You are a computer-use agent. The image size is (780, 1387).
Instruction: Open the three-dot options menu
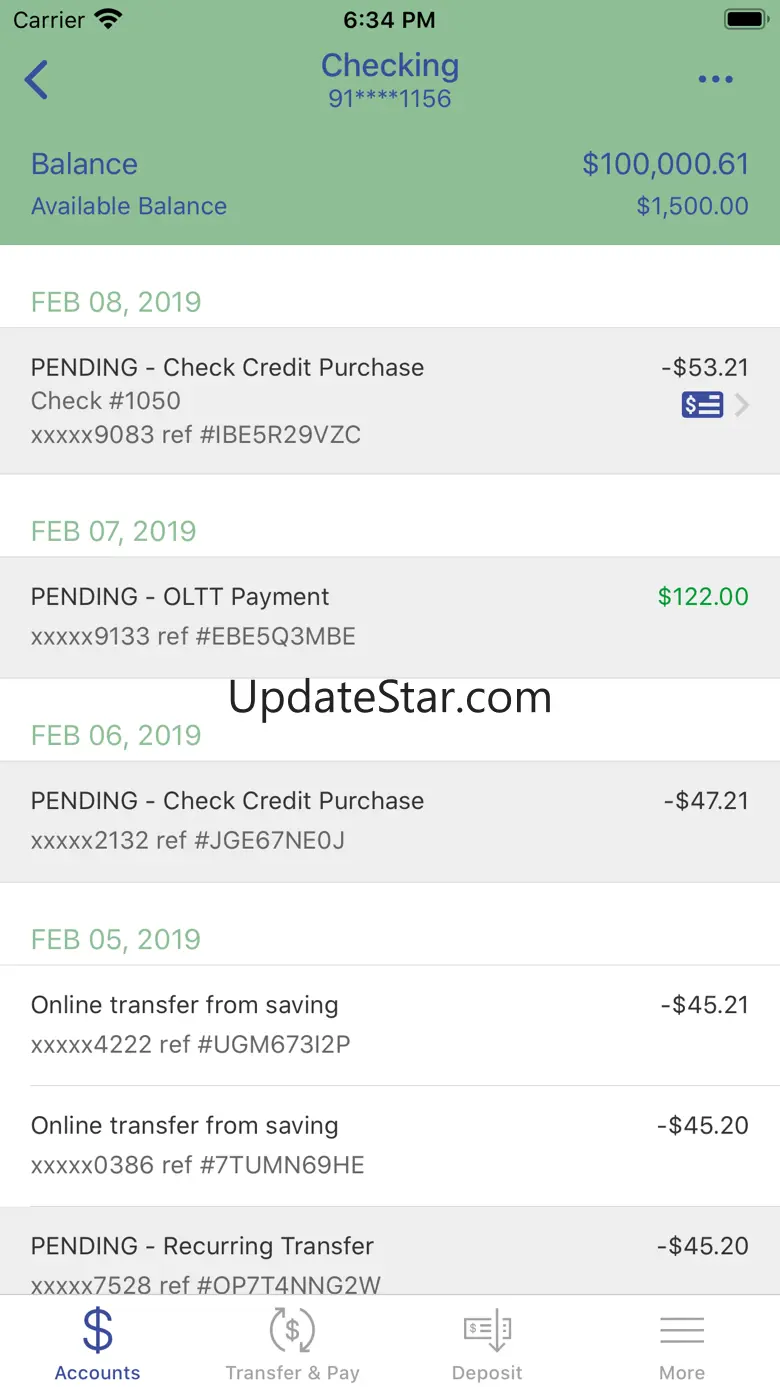tap(716, 80)
